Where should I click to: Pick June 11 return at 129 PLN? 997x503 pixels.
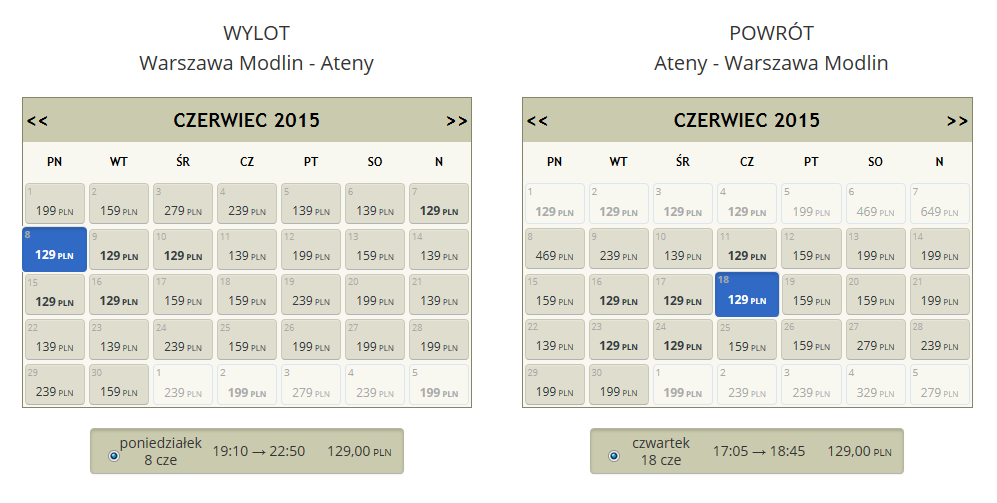746,249
